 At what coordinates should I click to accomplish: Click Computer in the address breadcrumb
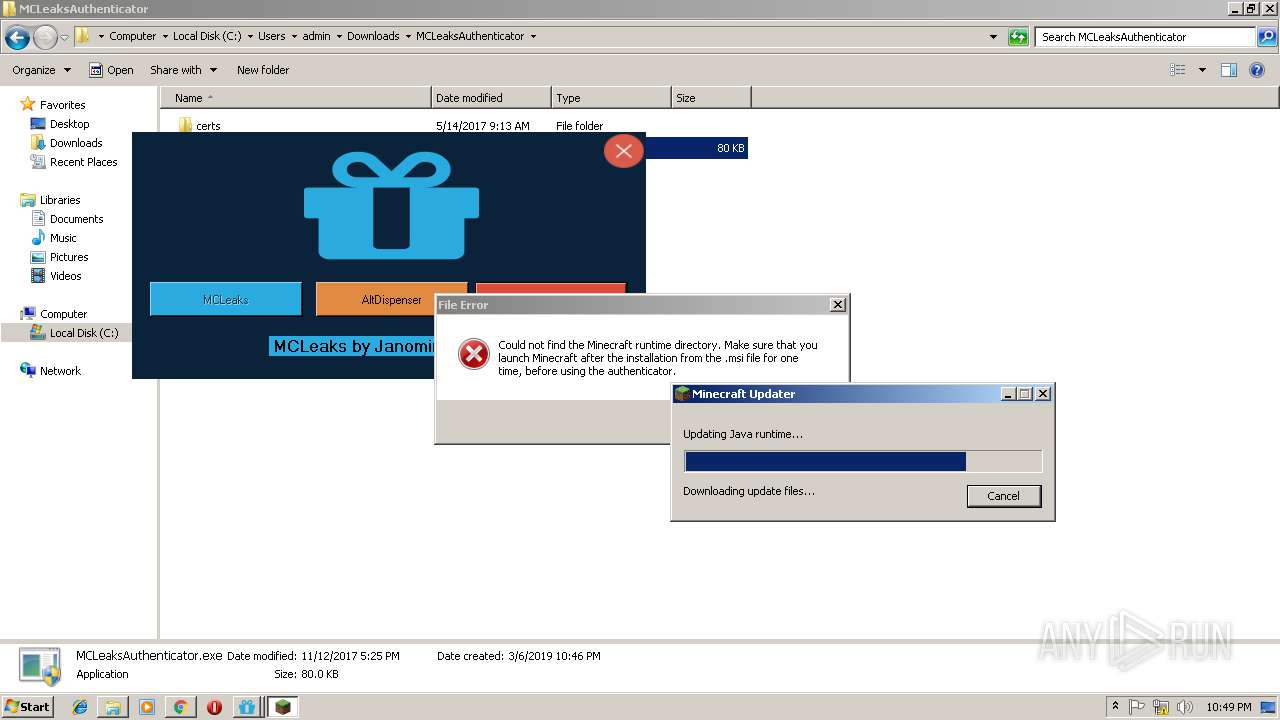coord(133,36)
